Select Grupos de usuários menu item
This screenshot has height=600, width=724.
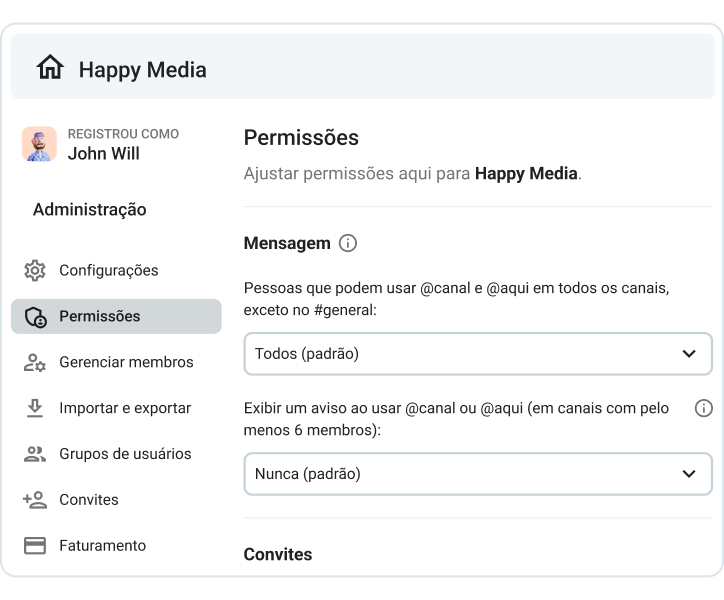coord(125,454)
